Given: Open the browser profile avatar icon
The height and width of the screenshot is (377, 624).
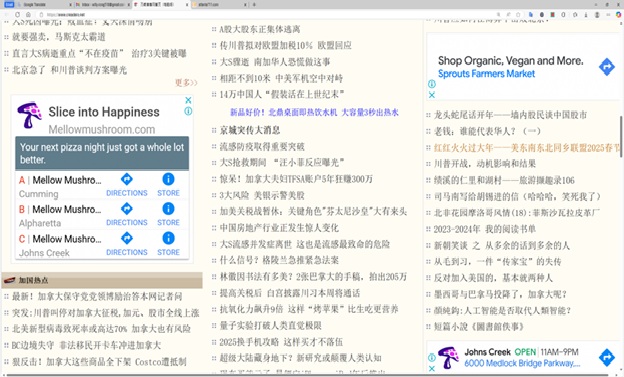Looking at the screenshot, I should pyautogui.click(x=597, y=14).
